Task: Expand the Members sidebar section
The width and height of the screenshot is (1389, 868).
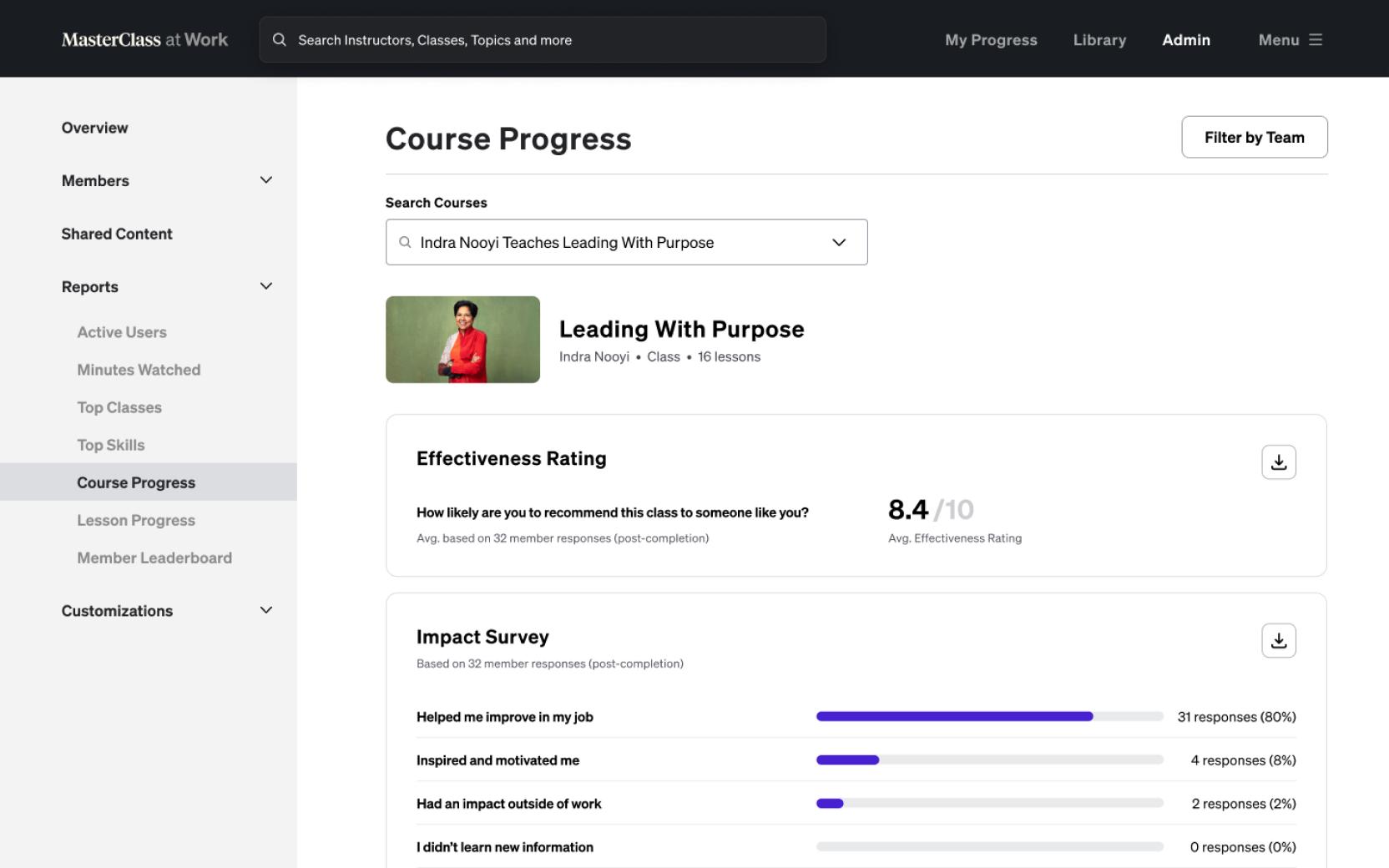Action: click(x=266, y=180)
